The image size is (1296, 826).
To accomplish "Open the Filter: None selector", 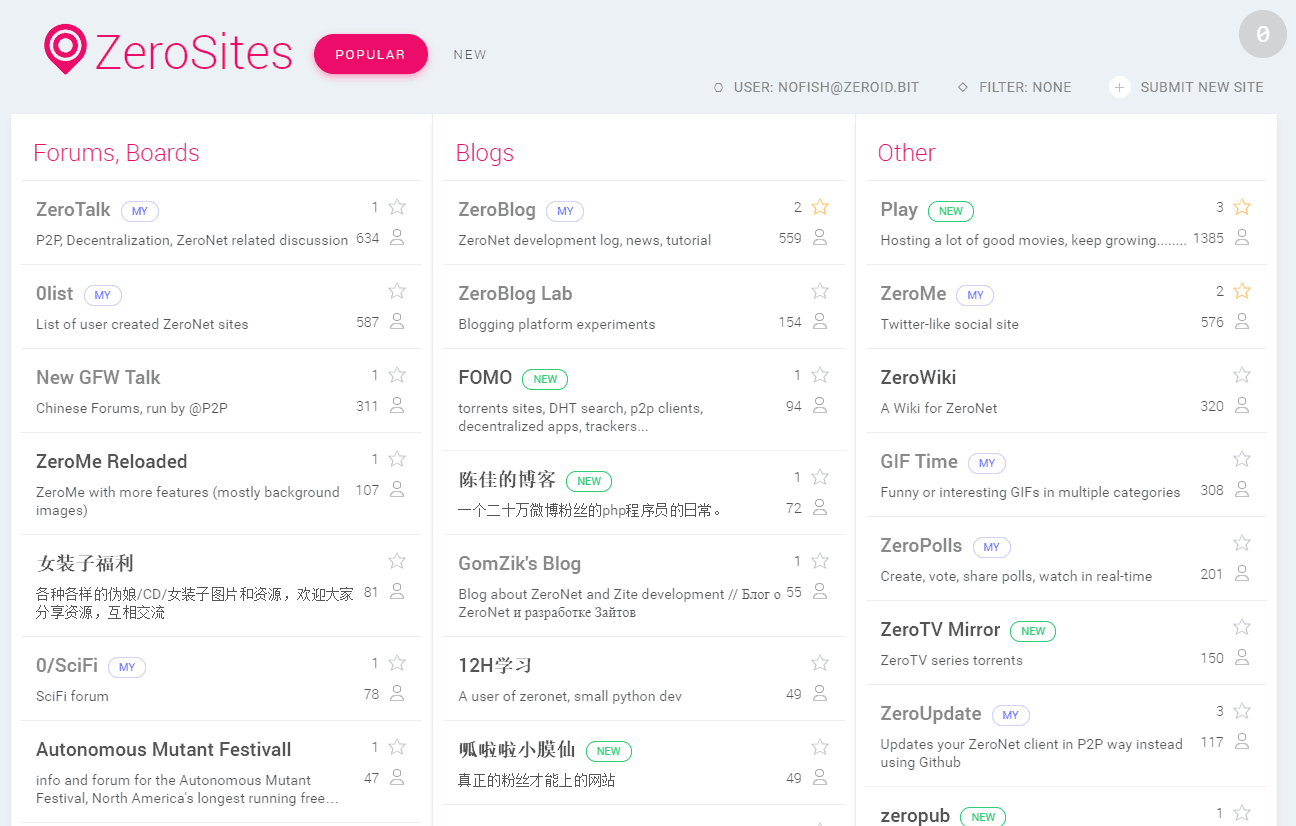I will [x=1014, y=87].
